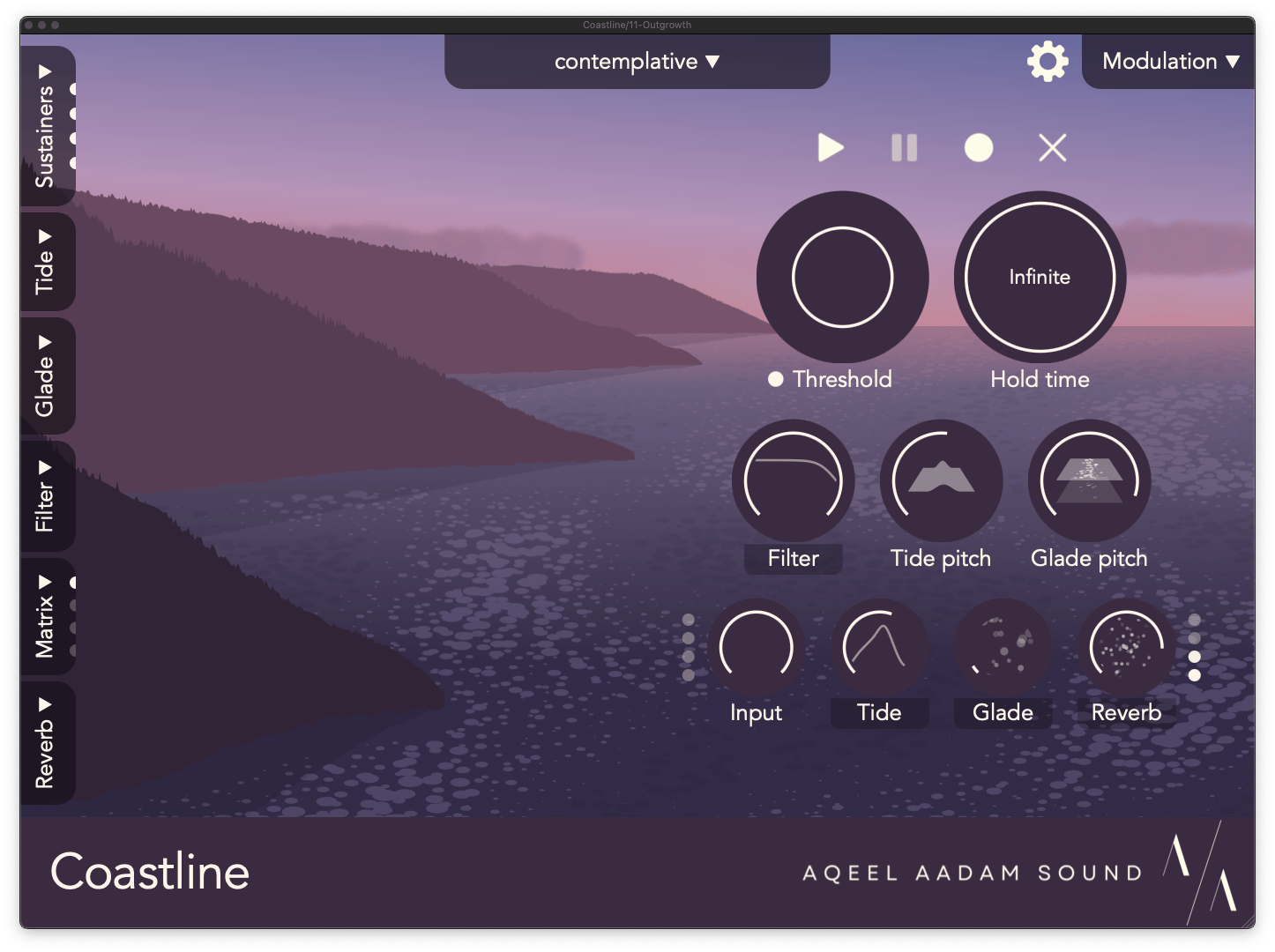Screen dimensions: 1275x952
Task: Toggle the Glade label button
Action: [x=1003, y=712]
